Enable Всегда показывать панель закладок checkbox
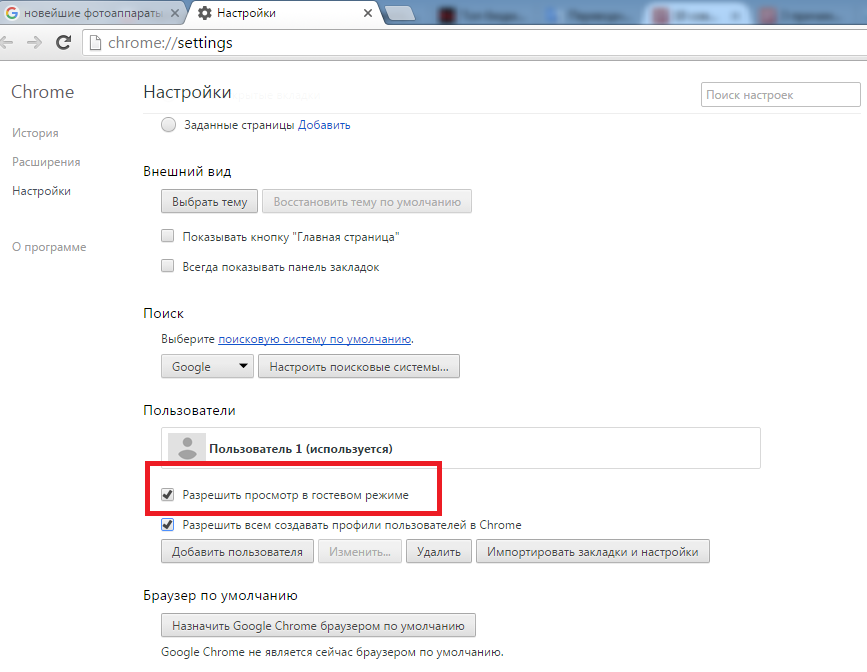Screen dimensions: 867x672 pyautogui.click(x=168, y=266)
